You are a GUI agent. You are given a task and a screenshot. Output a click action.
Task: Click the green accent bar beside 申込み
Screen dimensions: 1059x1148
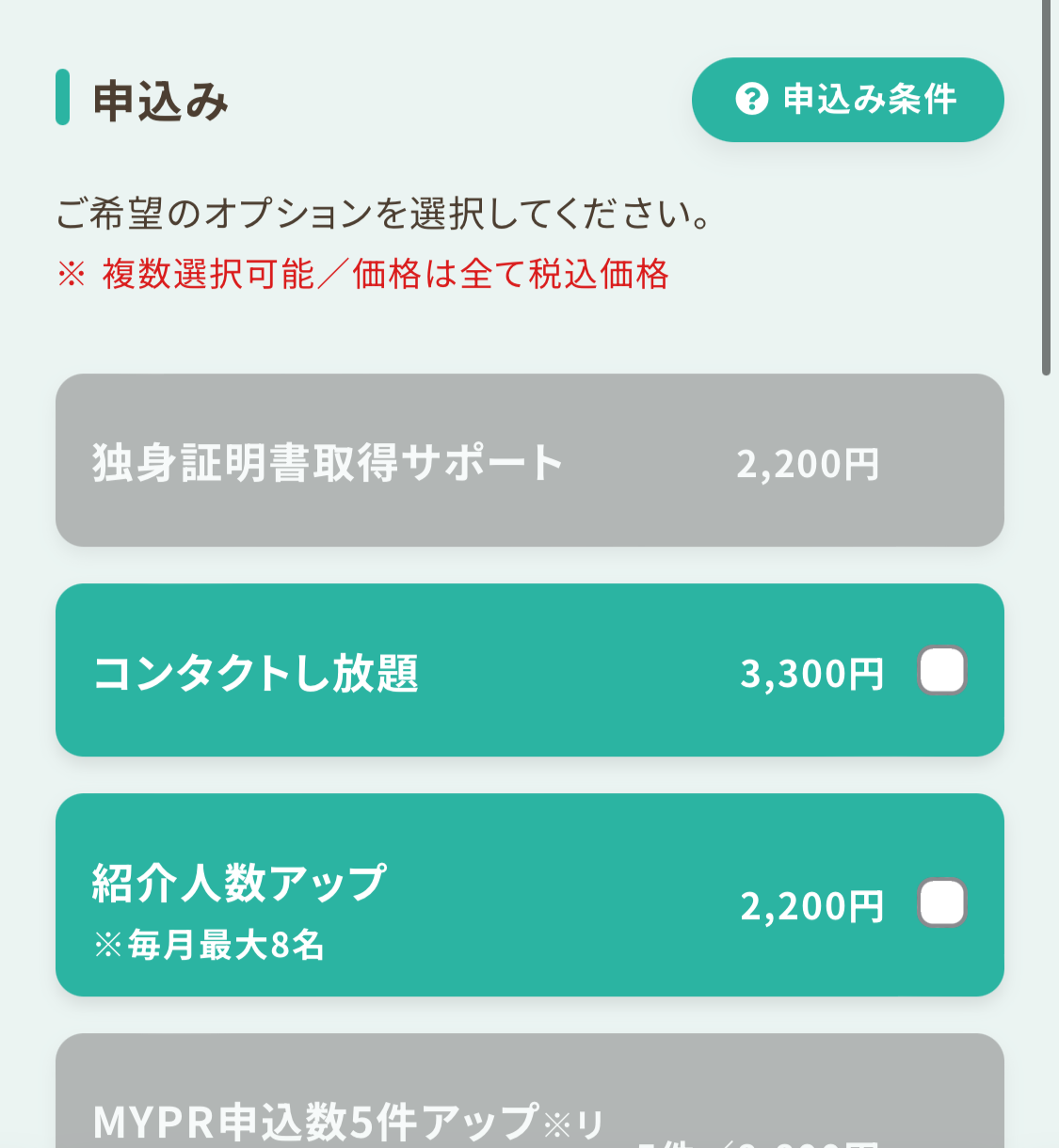62,97
